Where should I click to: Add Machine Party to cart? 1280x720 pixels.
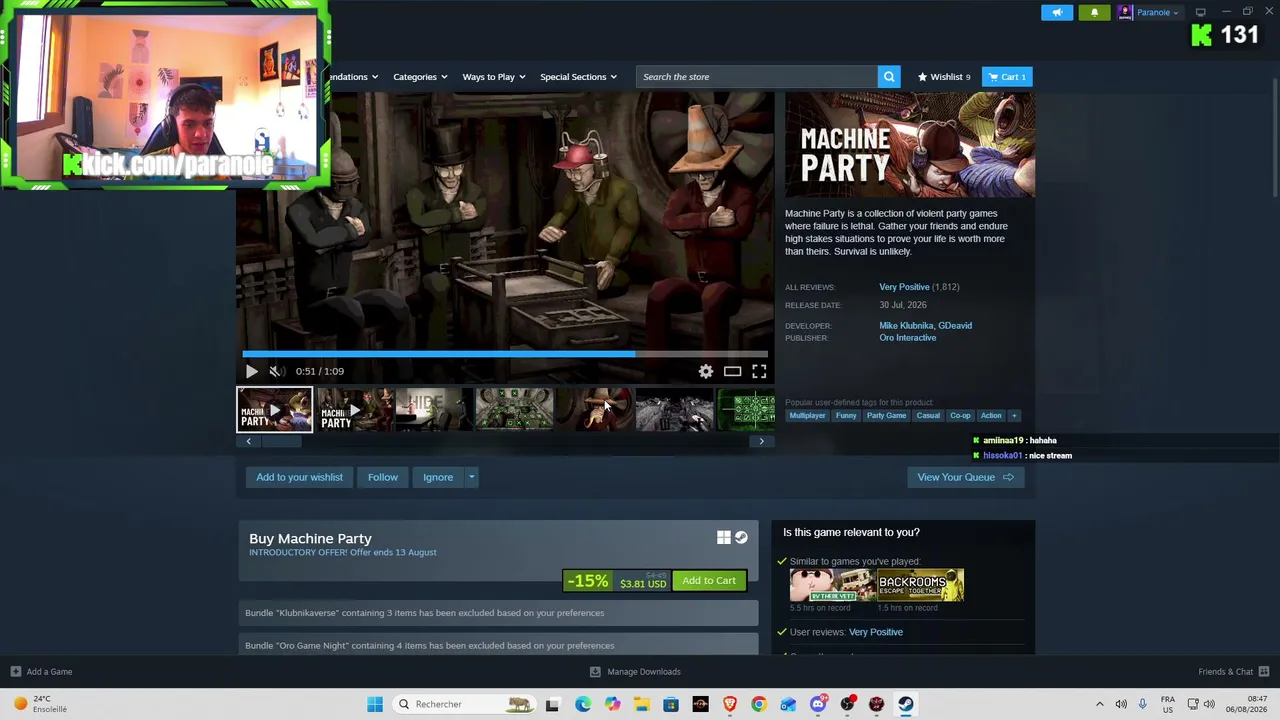(x=709, y=581)
